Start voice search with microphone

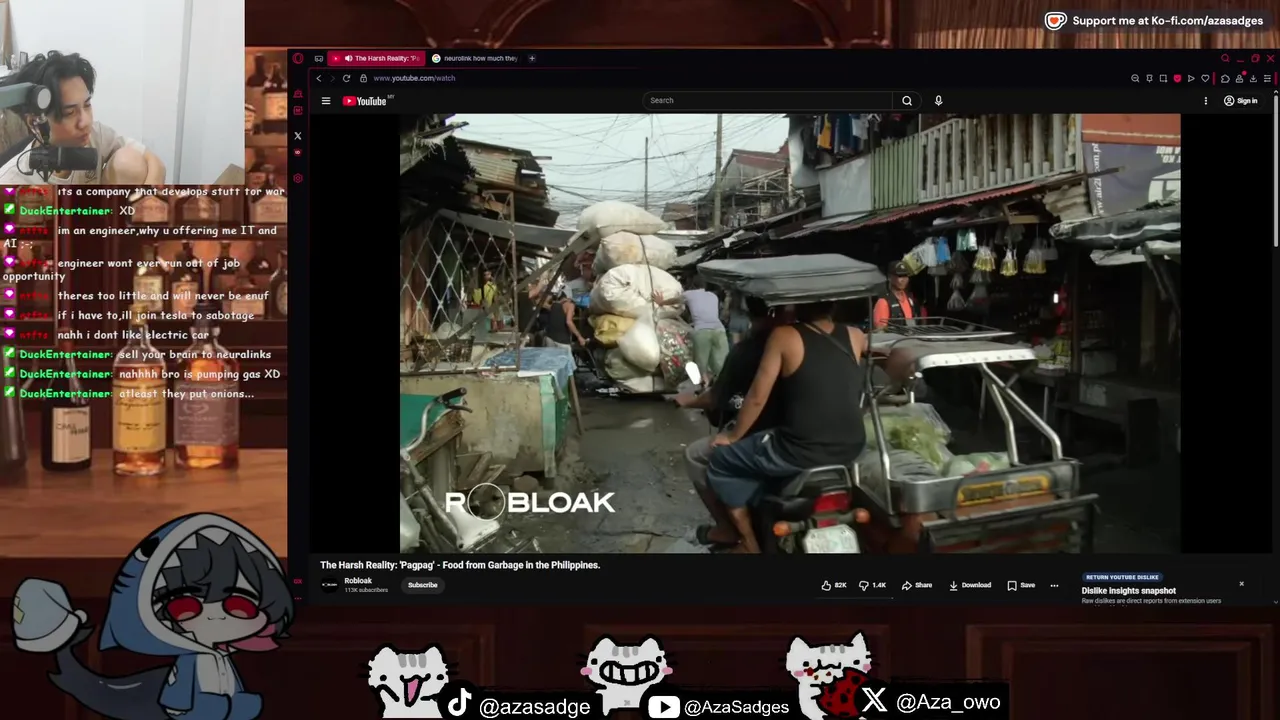[938, 100]
